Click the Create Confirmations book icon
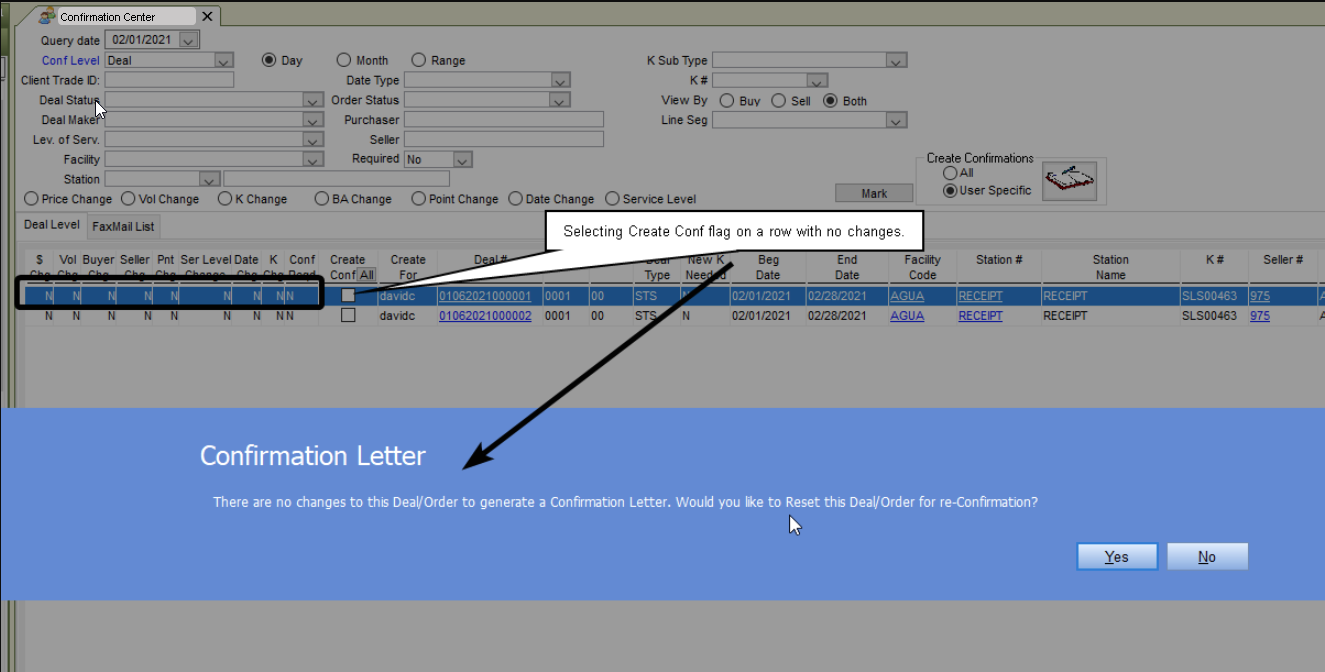This screenshot has width=1325, height=672. click(1069, 181)
